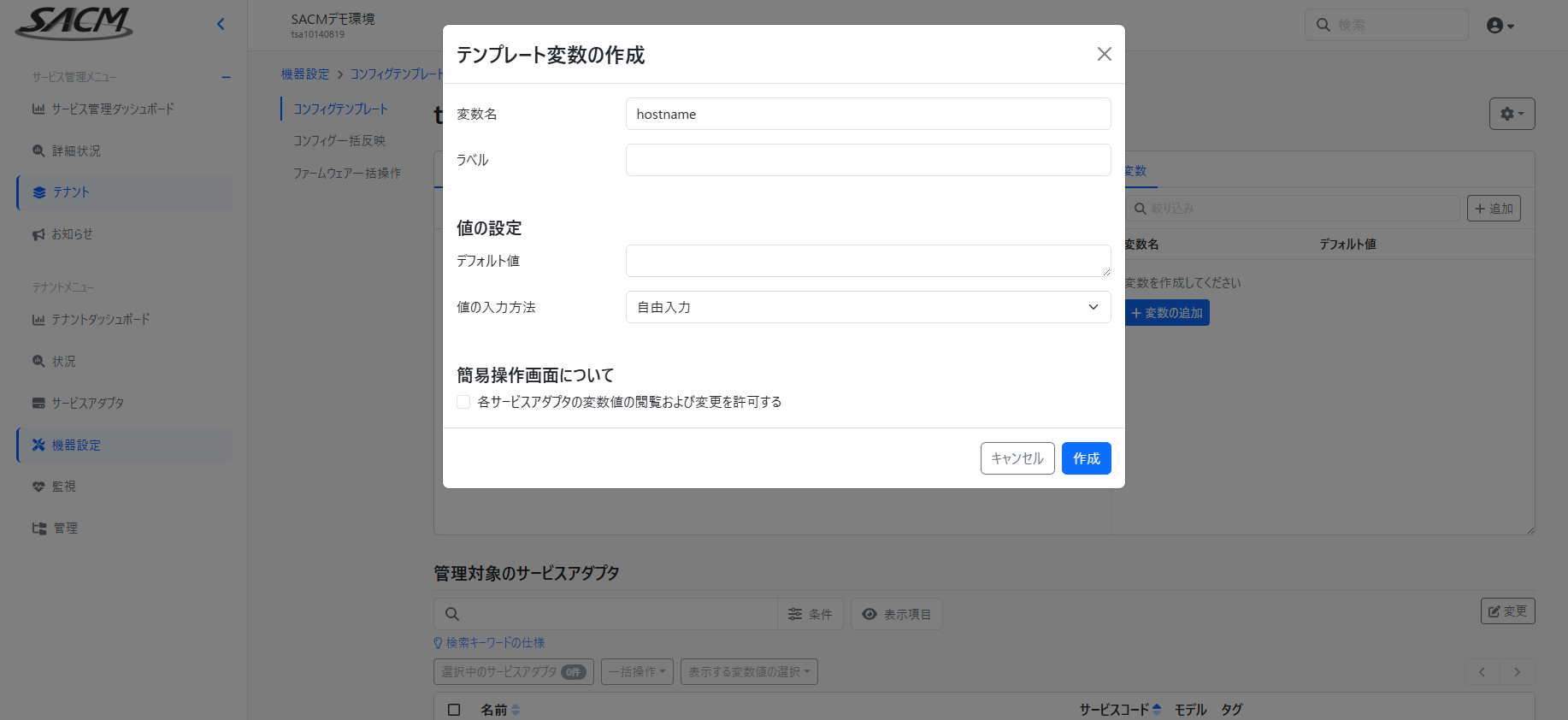The width and height of the screenshot is (1568, 720).
Task: Go to 監視 monitoring item
Action: click(x=63, y=487)
